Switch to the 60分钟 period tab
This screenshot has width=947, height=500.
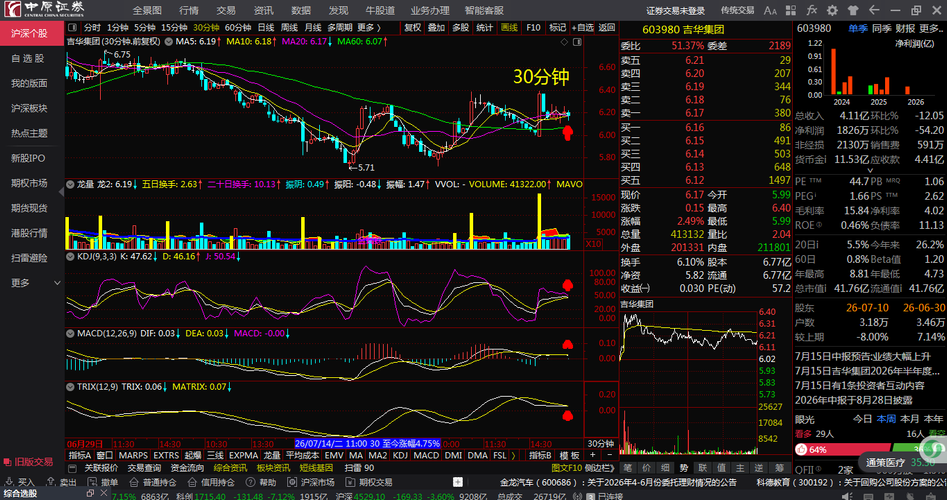(238, 27)
